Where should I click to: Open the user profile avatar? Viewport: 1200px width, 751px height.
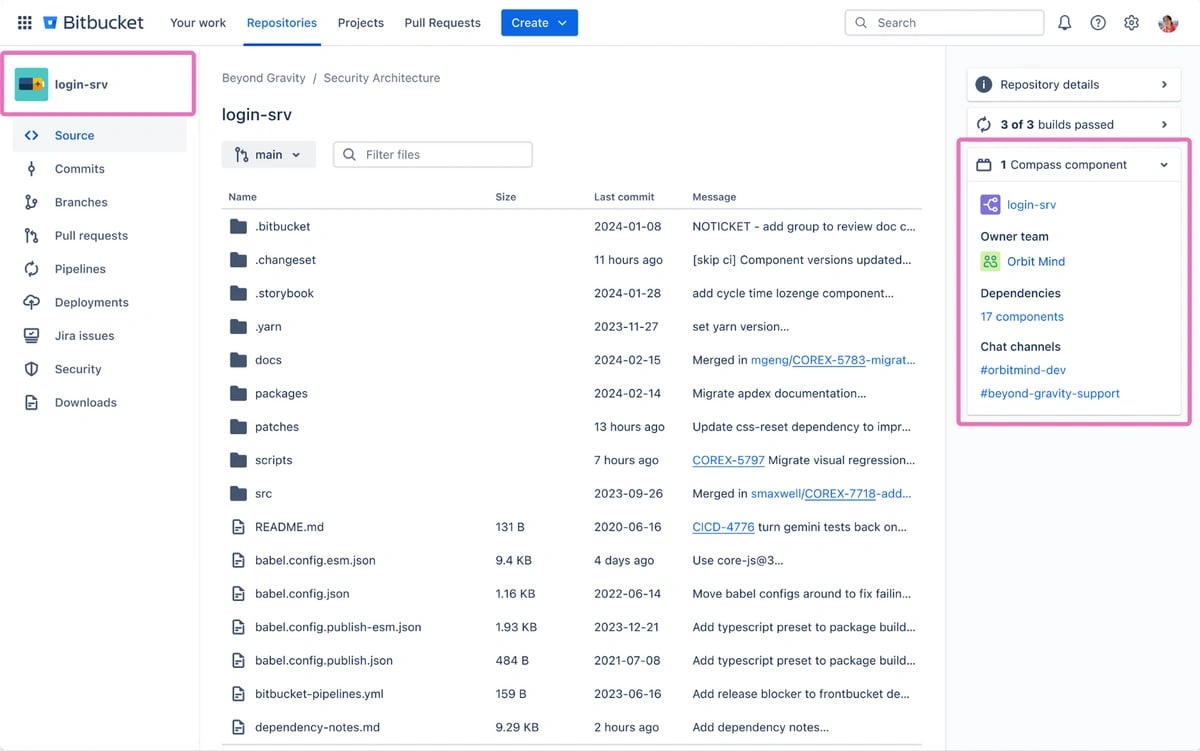pyautogui.click(x=1167, y=23)
